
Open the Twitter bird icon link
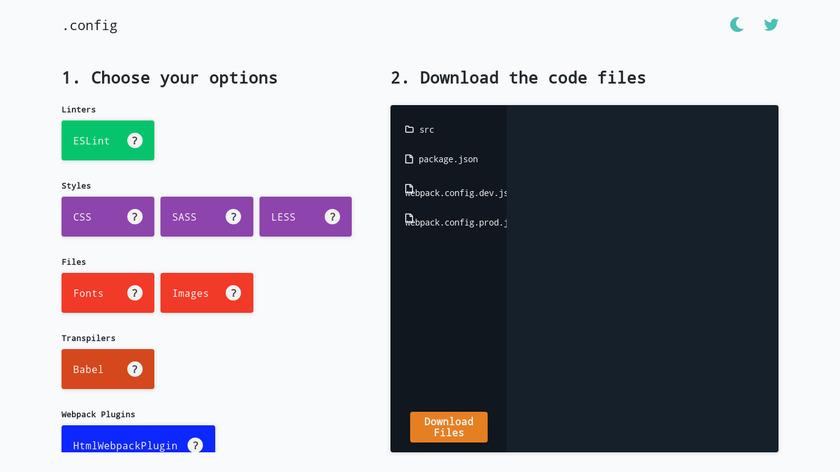click(771, 25)
